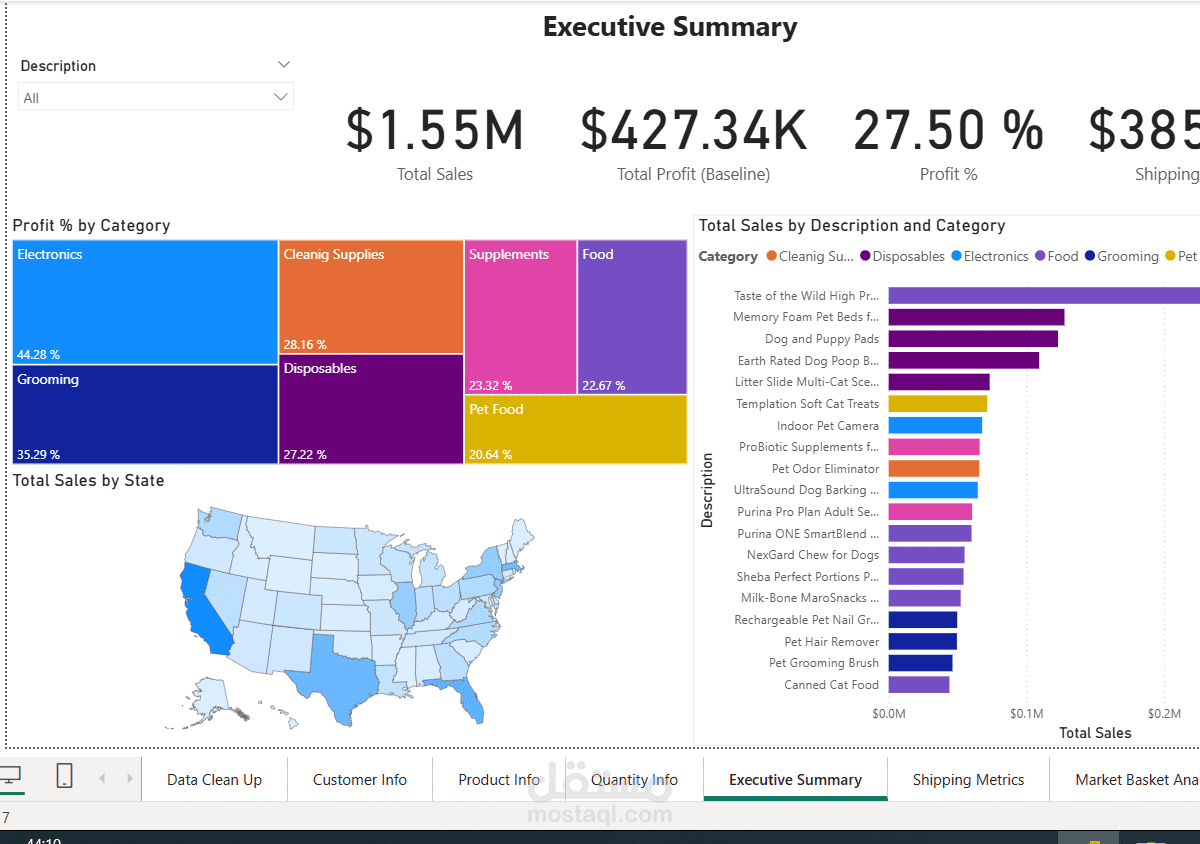Select the Pet Grooming Brush bar
The width and height of the screenshot is (1200, 844).
pos(921,663)
